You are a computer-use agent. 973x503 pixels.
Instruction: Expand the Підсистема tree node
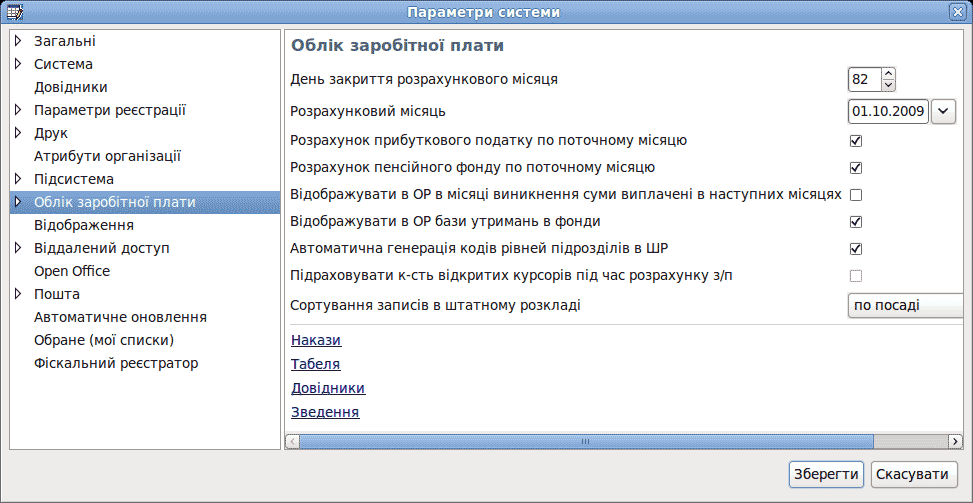tap(19, 179)
